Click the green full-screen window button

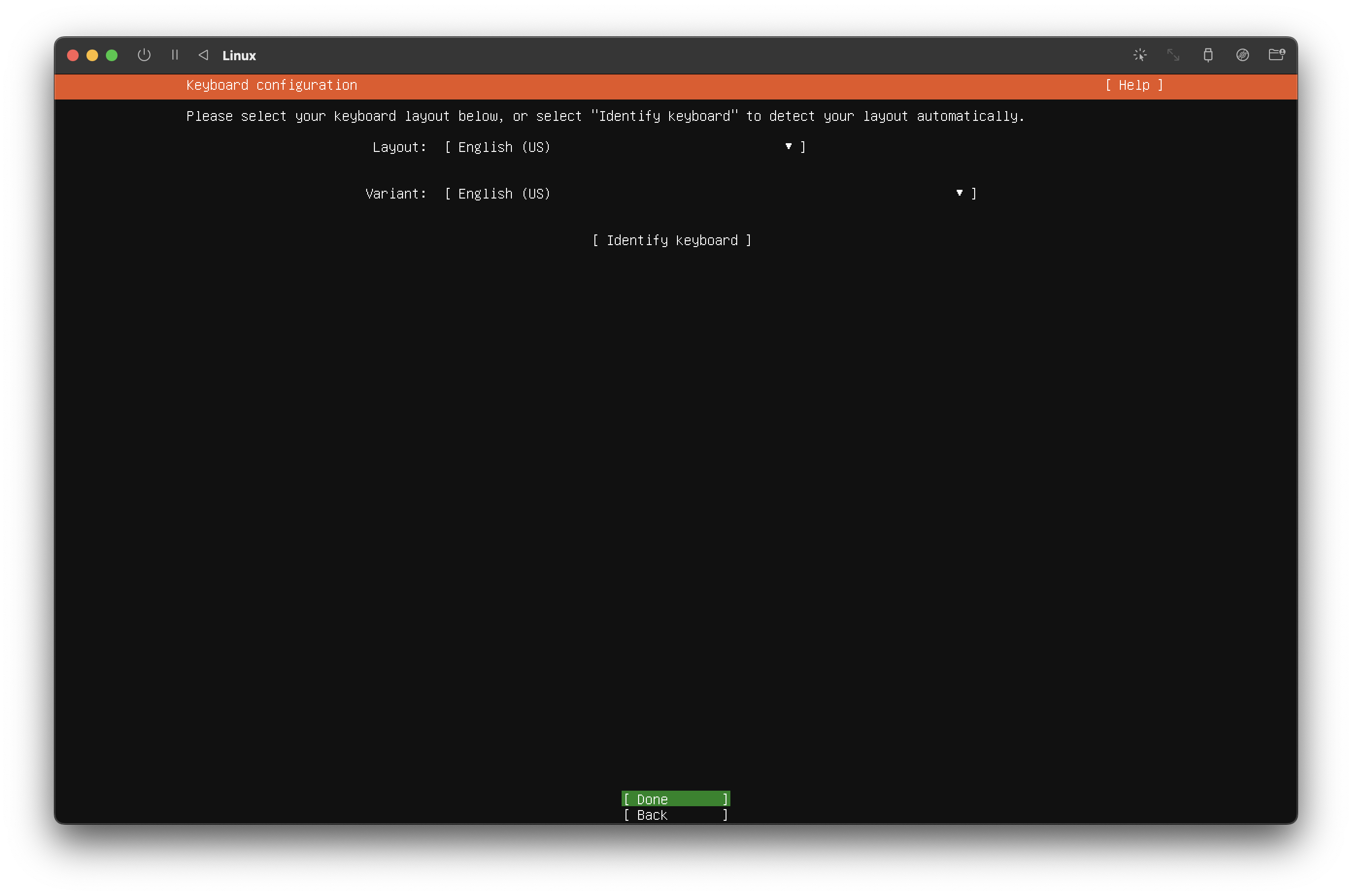[112, 55]
